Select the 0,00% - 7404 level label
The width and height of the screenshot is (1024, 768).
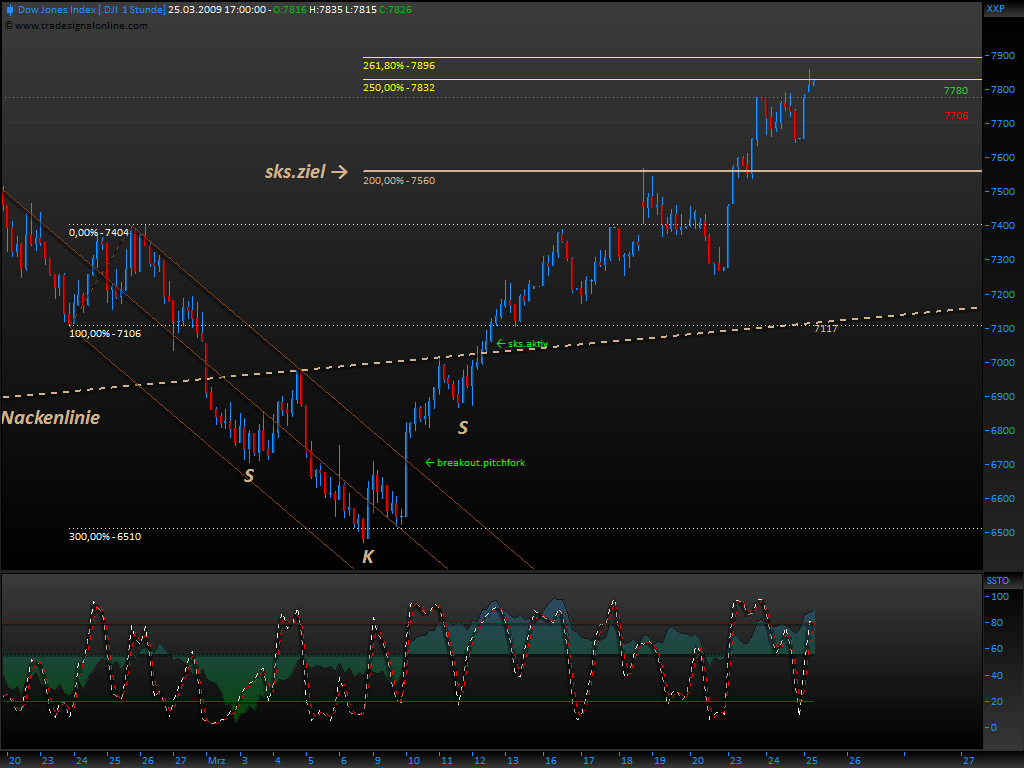[x=99, y=232]
